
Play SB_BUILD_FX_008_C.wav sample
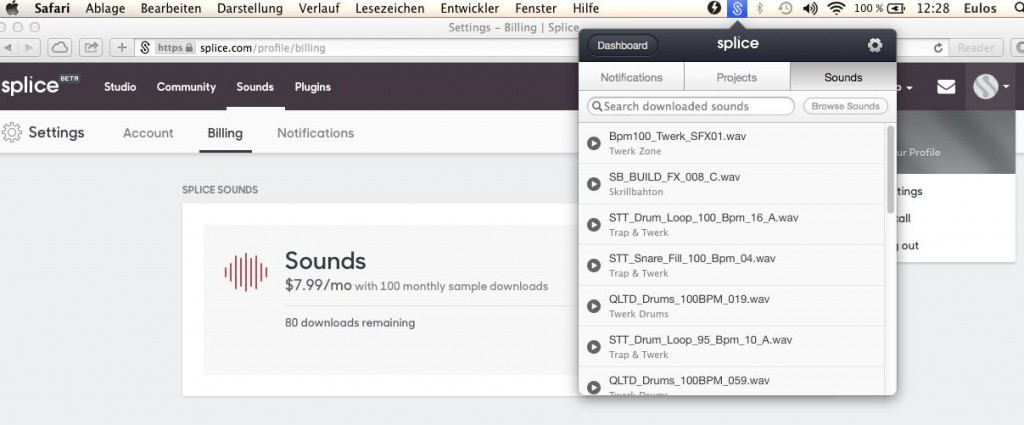[594, 184]
